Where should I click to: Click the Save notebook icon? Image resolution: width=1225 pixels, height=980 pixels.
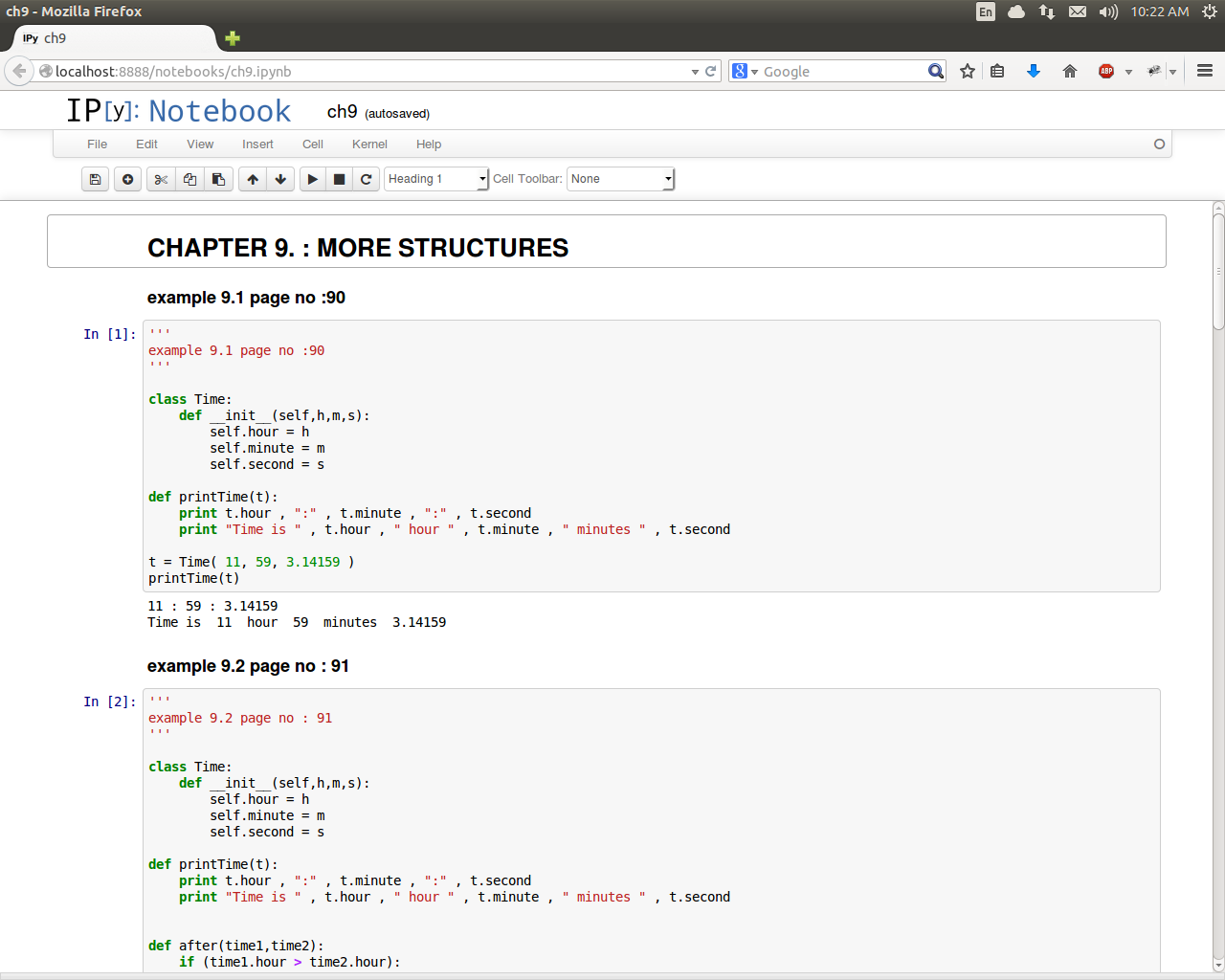tap(95, 179)
